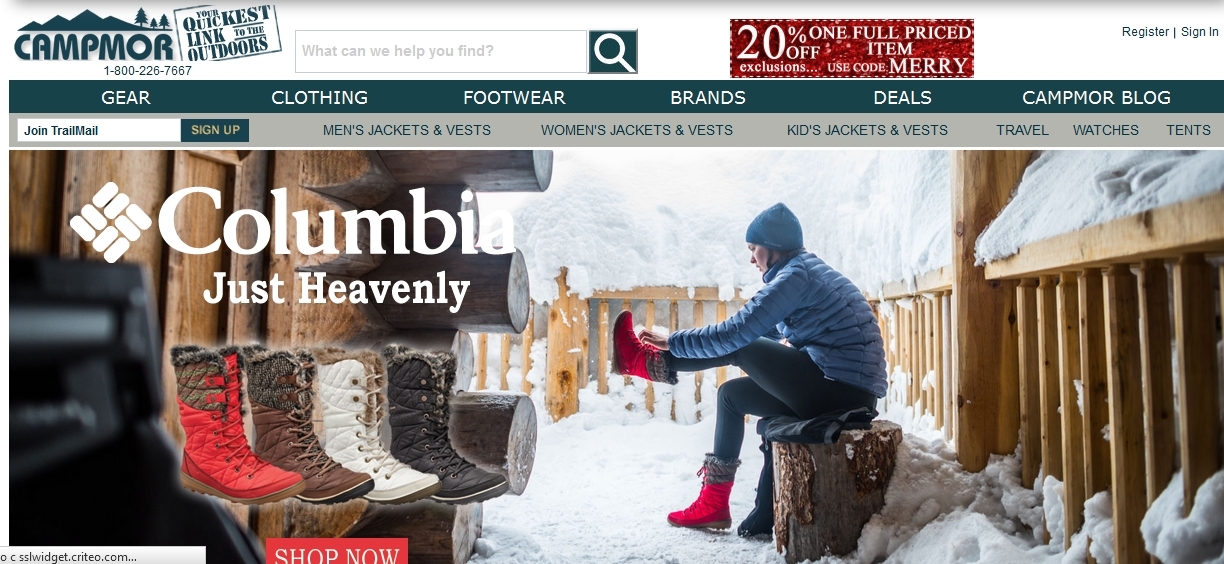Open Women's Jackets & Vests link

click(x=637, y=130)
